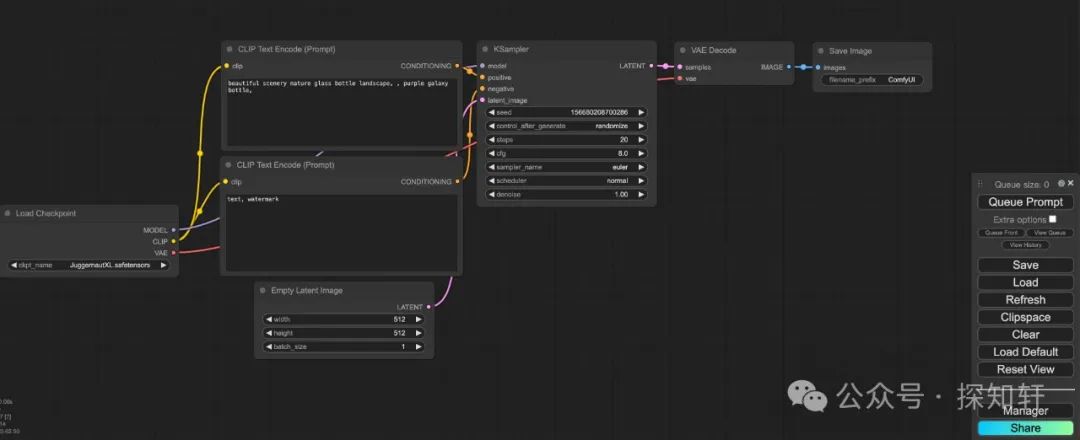Edit filename_prefix ComfyUI field
The image size is (1080, 440).
pos(871,80)
